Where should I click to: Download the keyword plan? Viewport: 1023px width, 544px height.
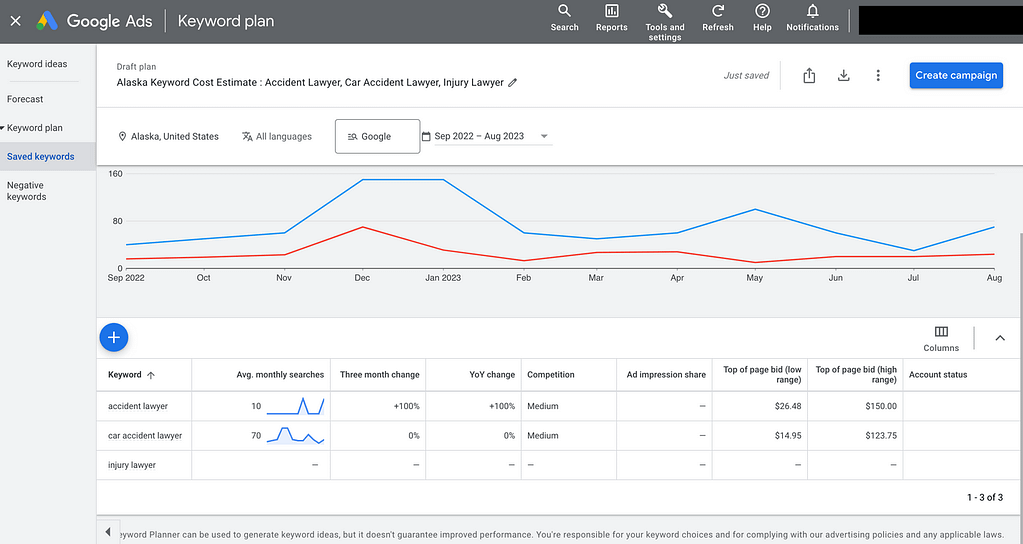(844, 76)
